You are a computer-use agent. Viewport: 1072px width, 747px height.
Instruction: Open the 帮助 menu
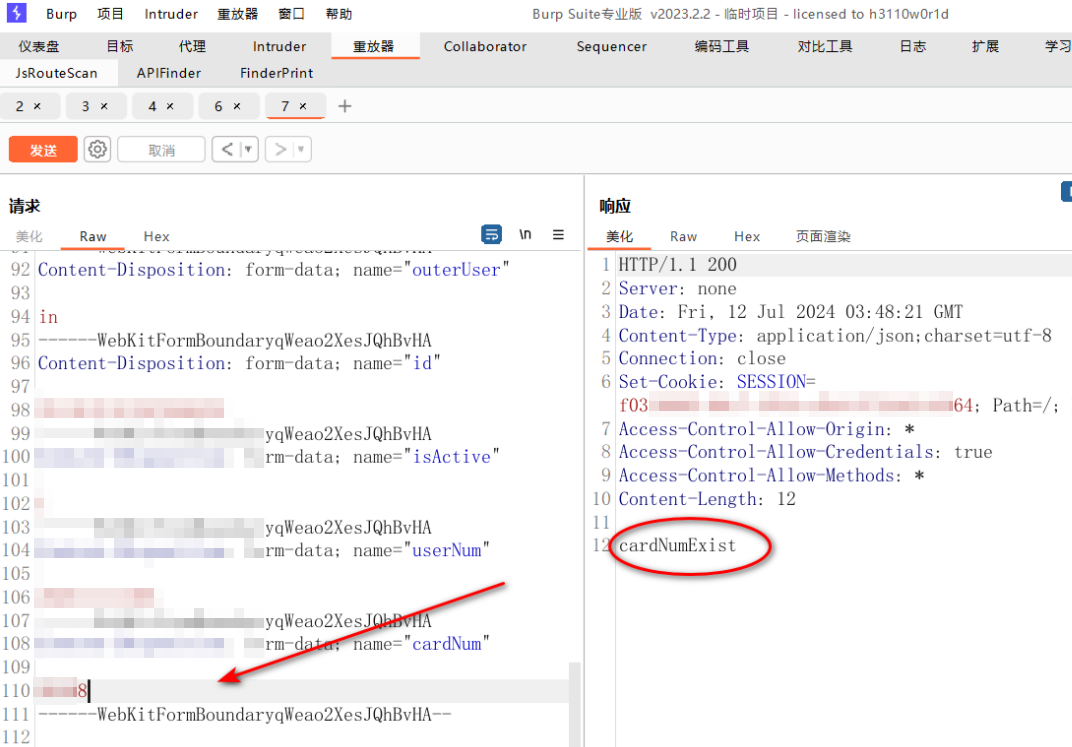tap(338, 14)
